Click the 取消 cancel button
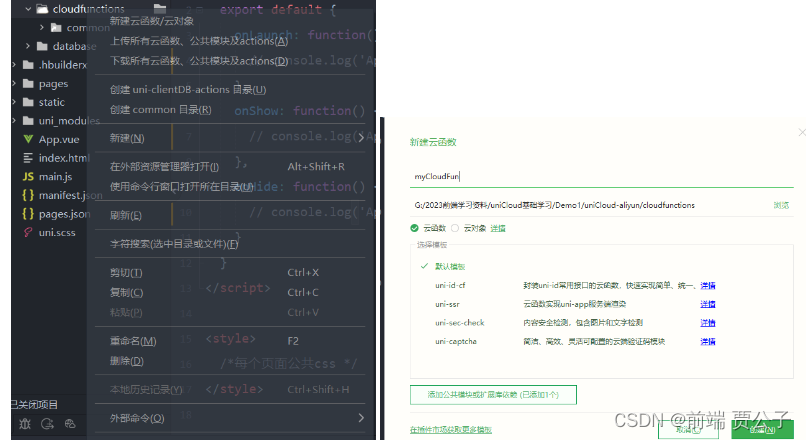 pyautogui.click(x=688, y=430)
